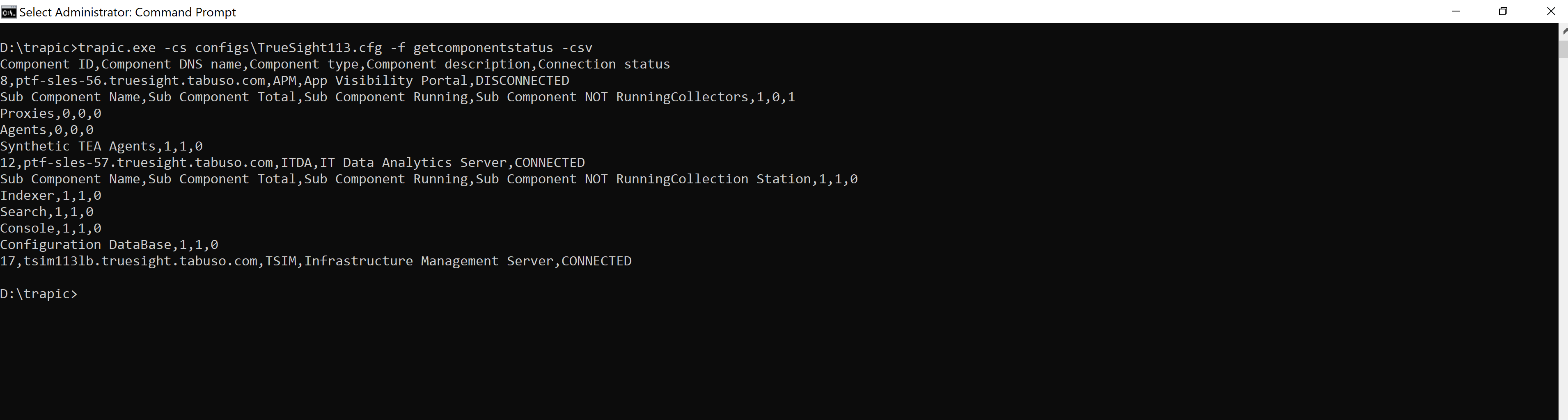This screenshot has width=1568, height=420.
Task: Select the 'Proxies,0,0,0' output line
Action: point(51,114)
